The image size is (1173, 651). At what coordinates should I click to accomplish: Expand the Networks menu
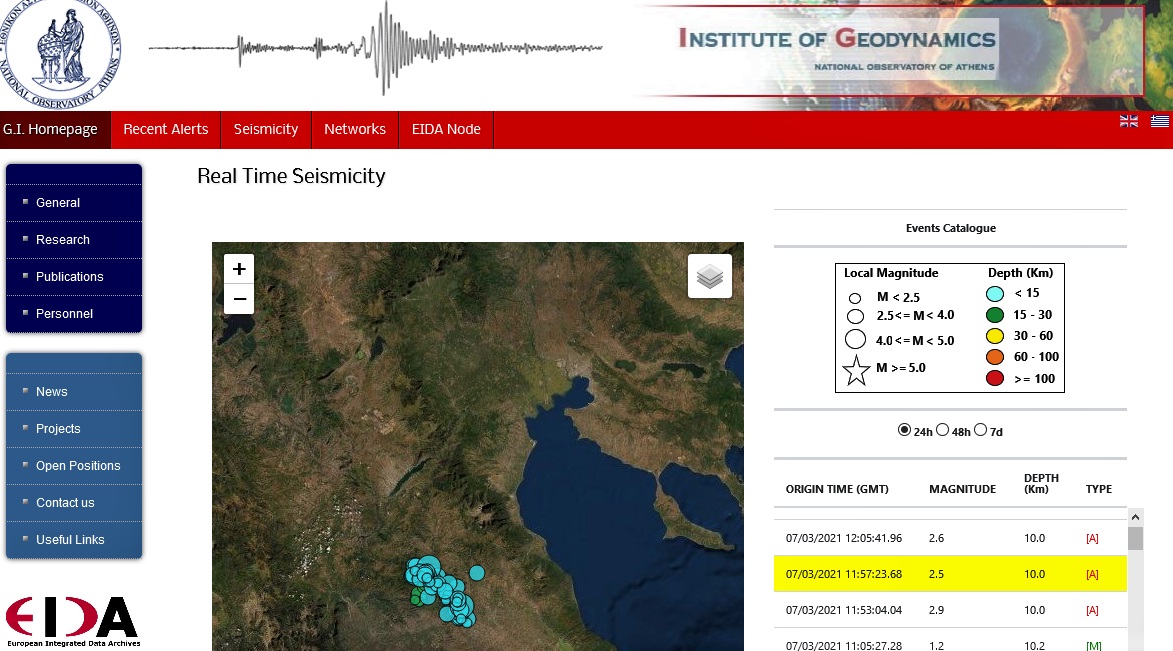coord(355,129)
